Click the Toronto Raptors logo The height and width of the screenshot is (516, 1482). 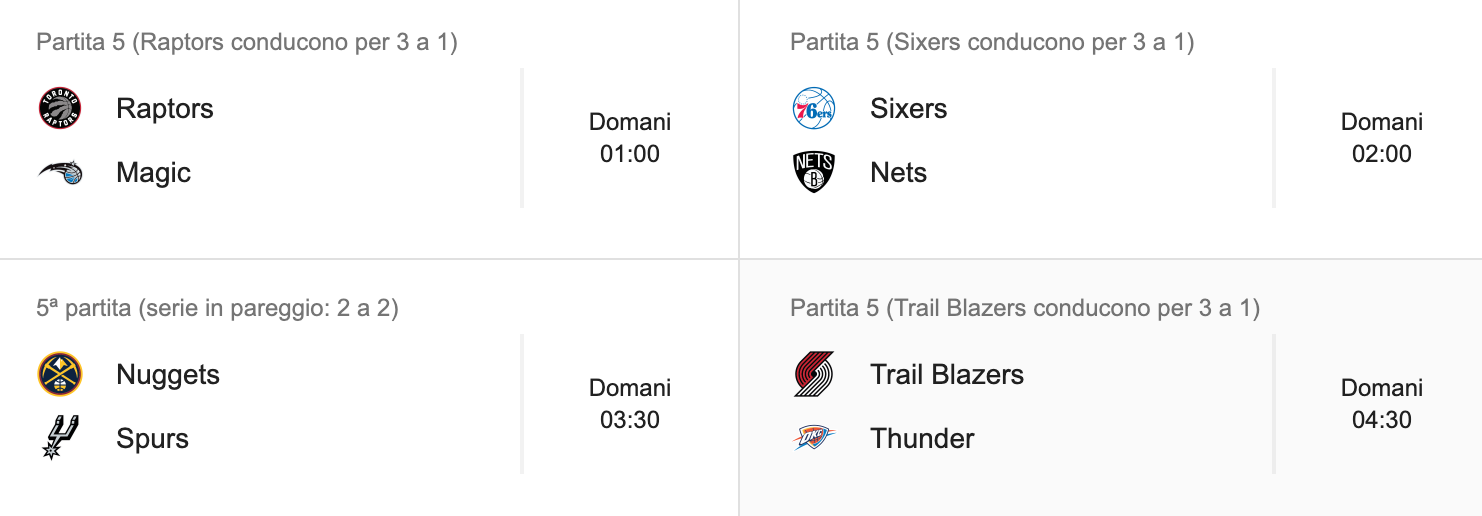coord(60,108)
